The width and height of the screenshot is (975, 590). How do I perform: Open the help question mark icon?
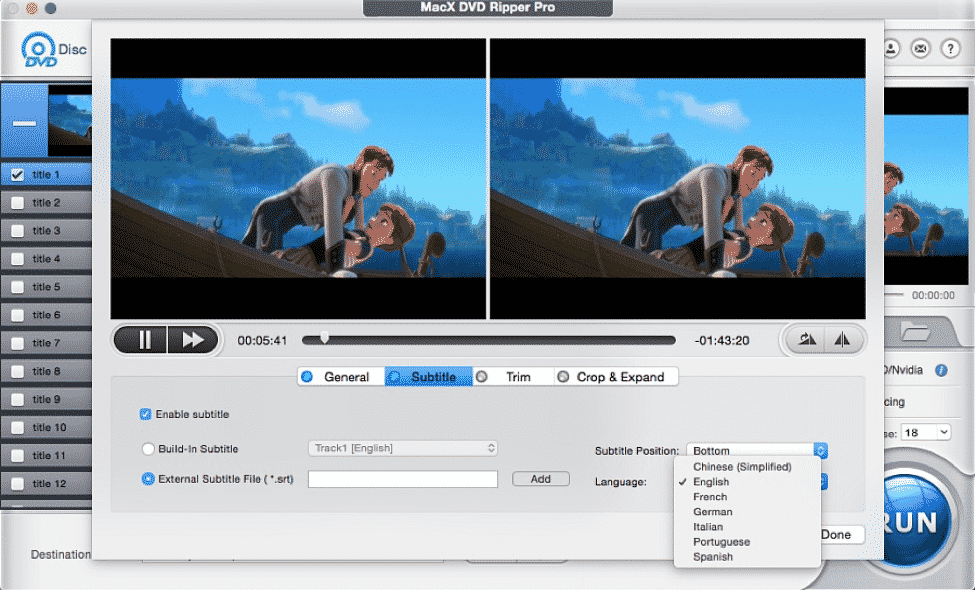[x=948, y=49]
